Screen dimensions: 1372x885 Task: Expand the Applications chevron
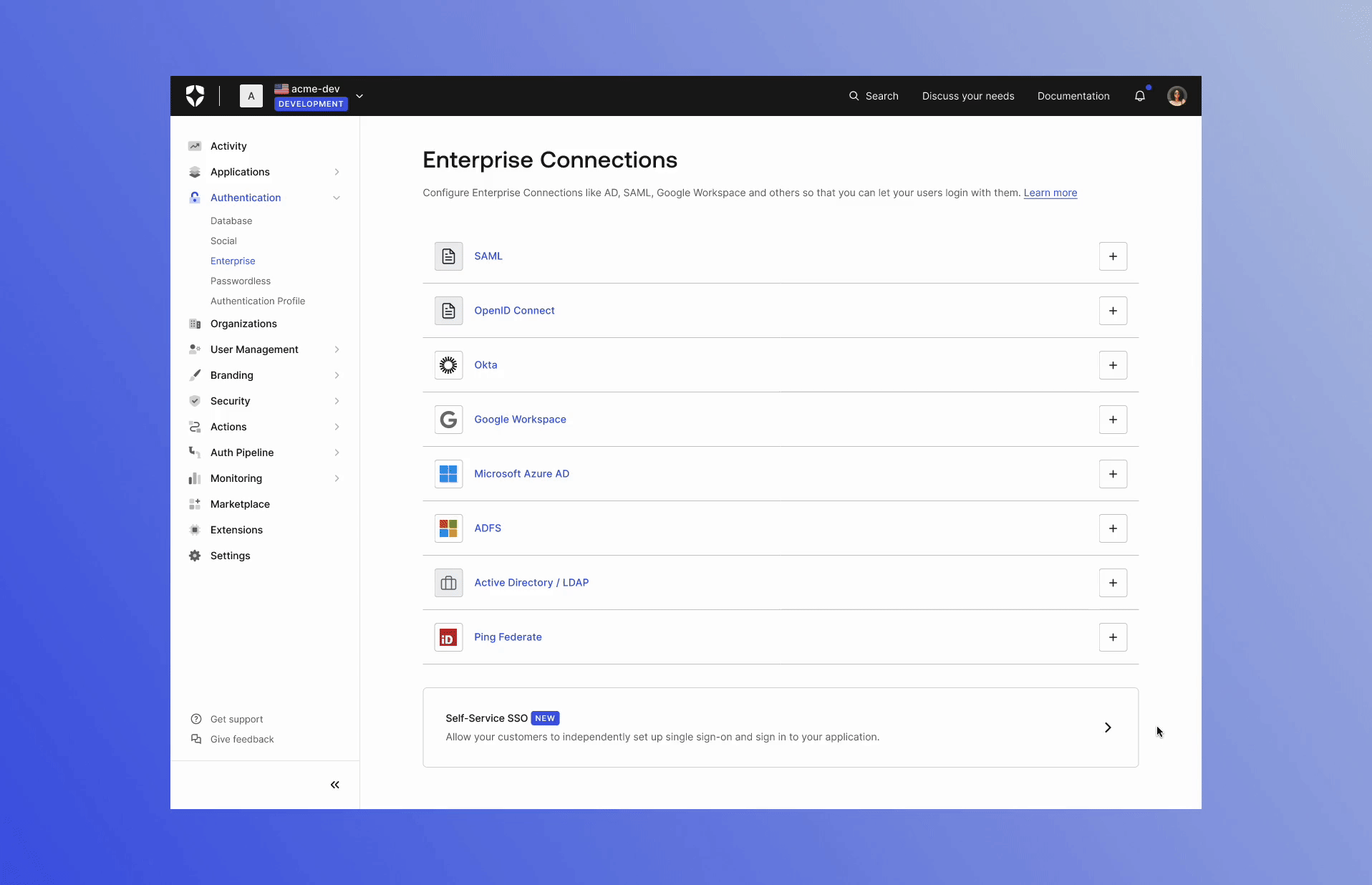[x=337, y=172]
